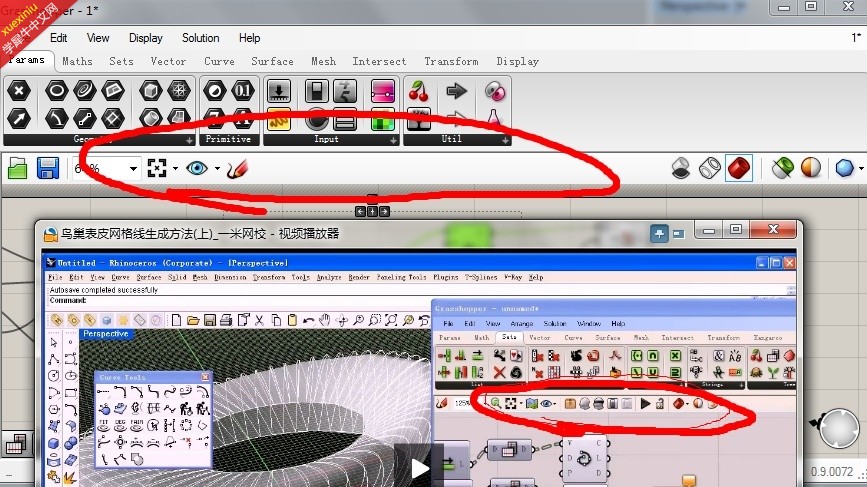Switch to the Intersect tab
Screen dimensions: 867x487
[379, 61]
